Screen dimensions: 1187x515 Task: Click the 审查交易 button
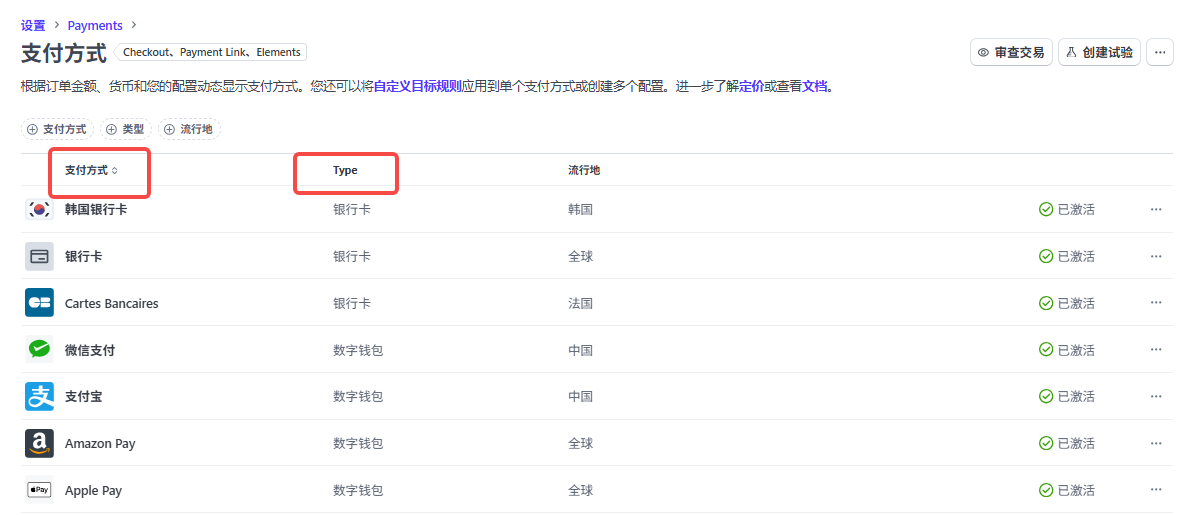click(1011, 52)
